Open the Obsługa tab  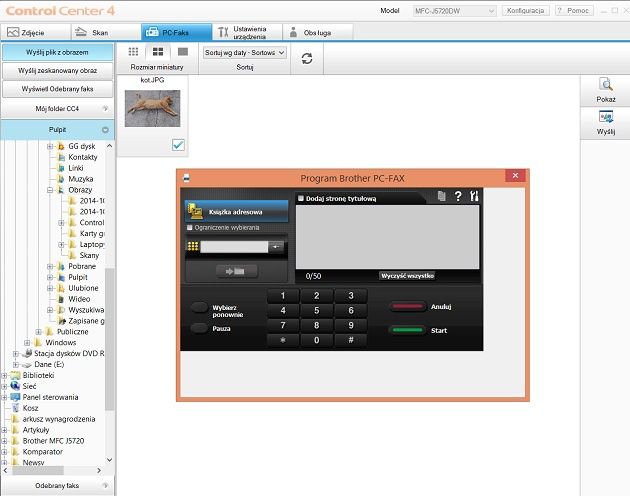tap(318, 32)
